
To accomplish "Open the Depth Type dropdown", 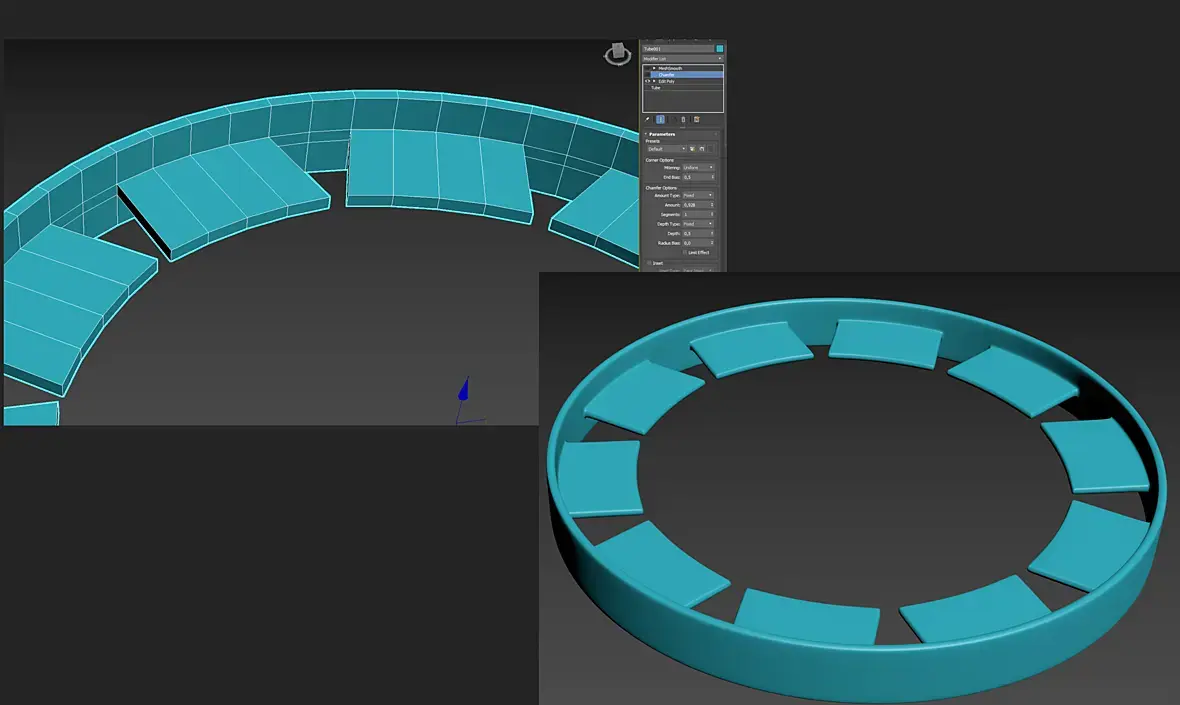I will [x=698, y=224].
